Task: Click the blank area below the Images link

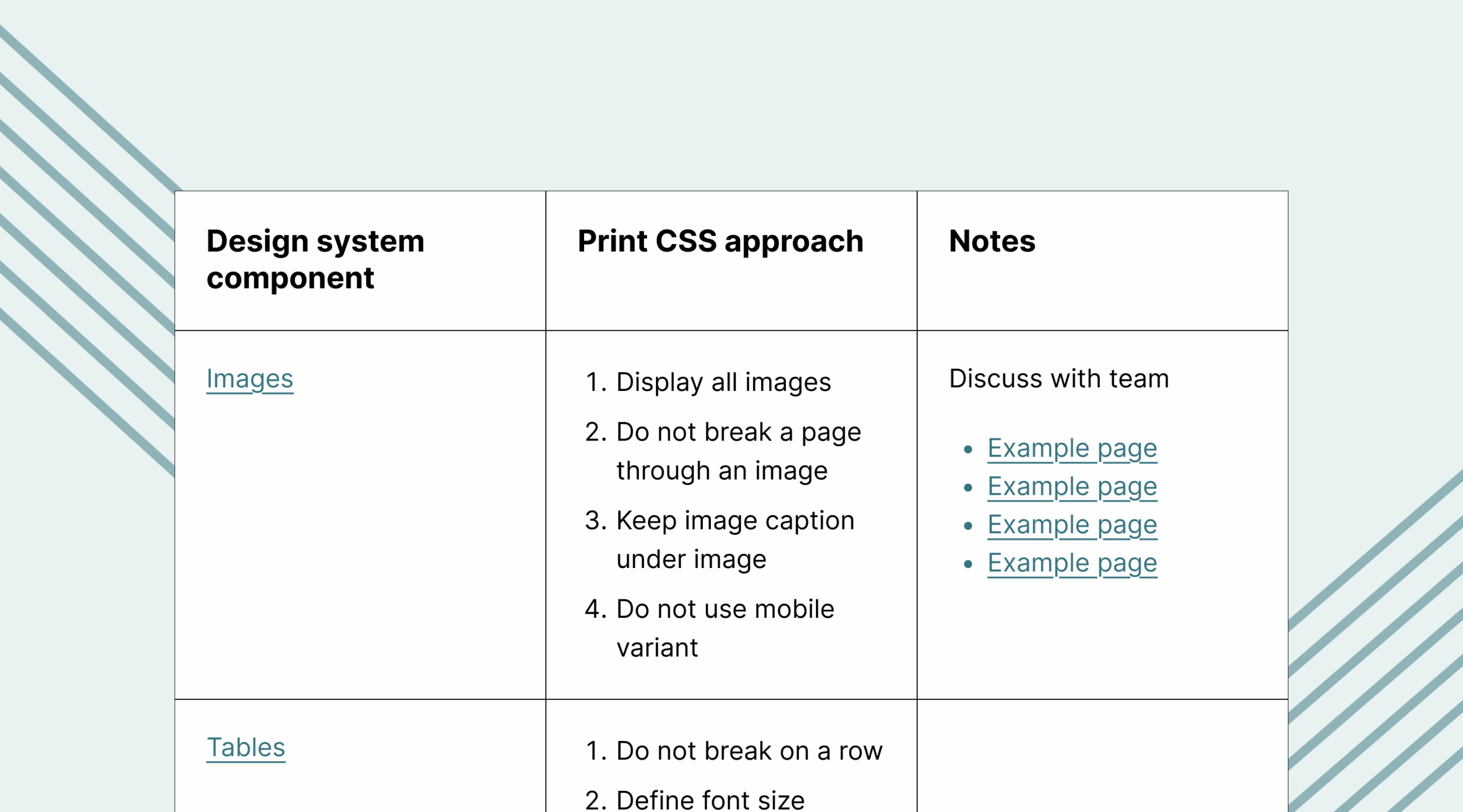Action: point(360,543)
